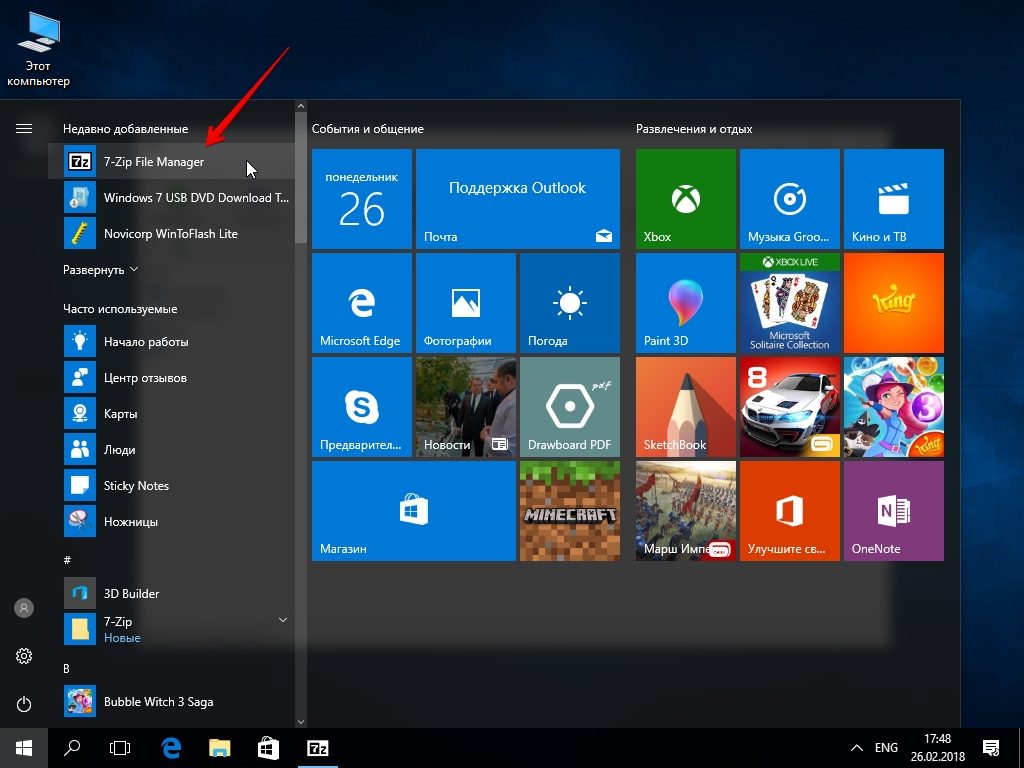Screen dimensions: 1024x768
Task: Open the power options button
Action: pyautogui.click(x=24, y=704)
